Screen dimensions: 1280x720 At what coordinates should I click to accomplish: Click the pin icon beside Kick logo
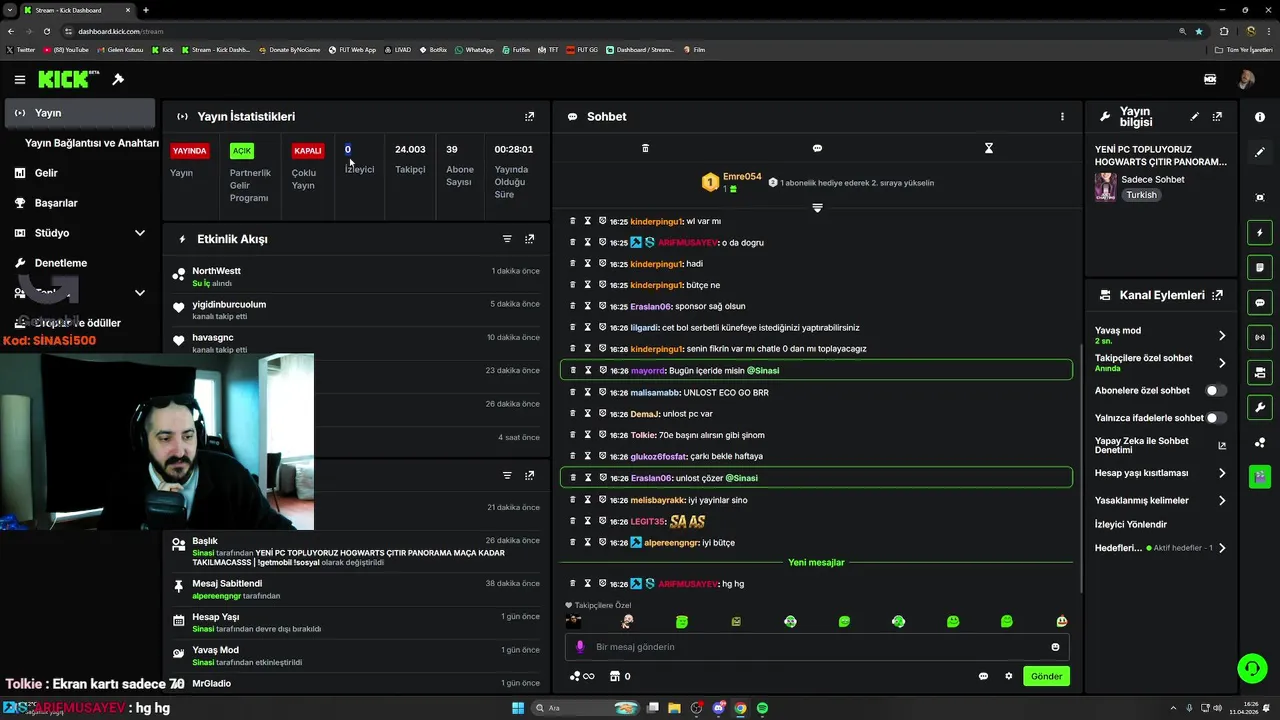[118, 79]
